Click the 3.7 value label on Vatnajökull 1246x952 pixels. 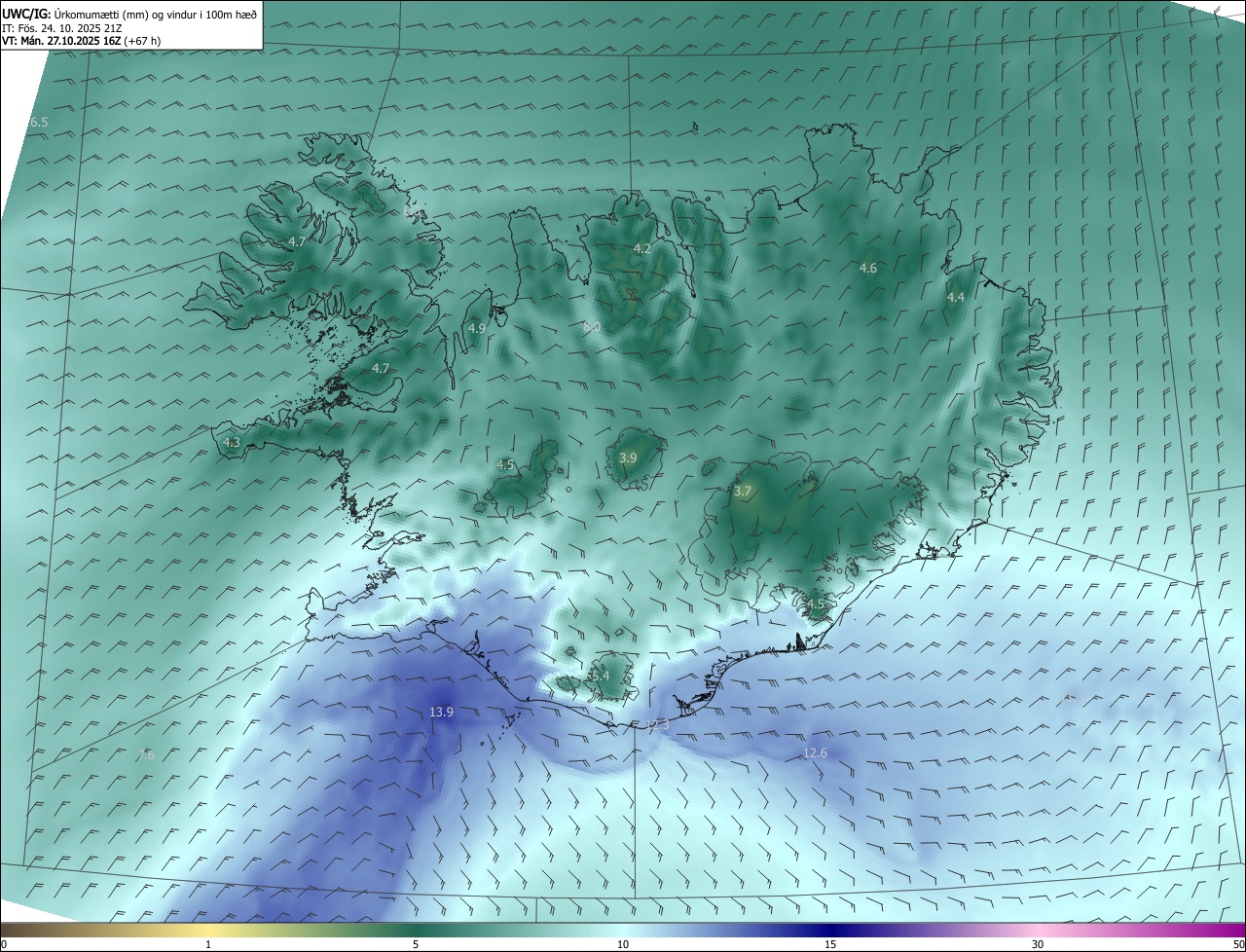pyautogui.click(x=743, y=492)
